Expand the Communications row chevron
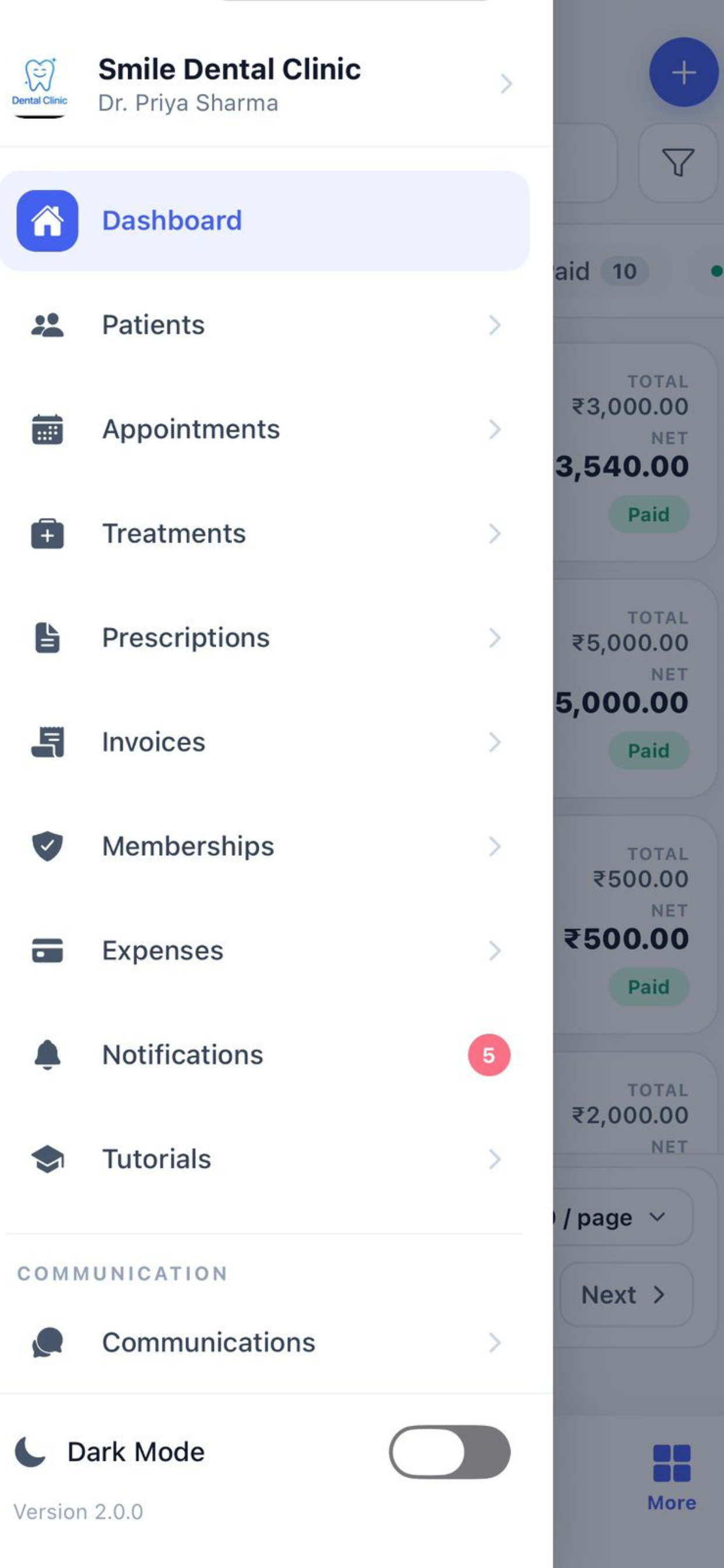 [495, 1343]
